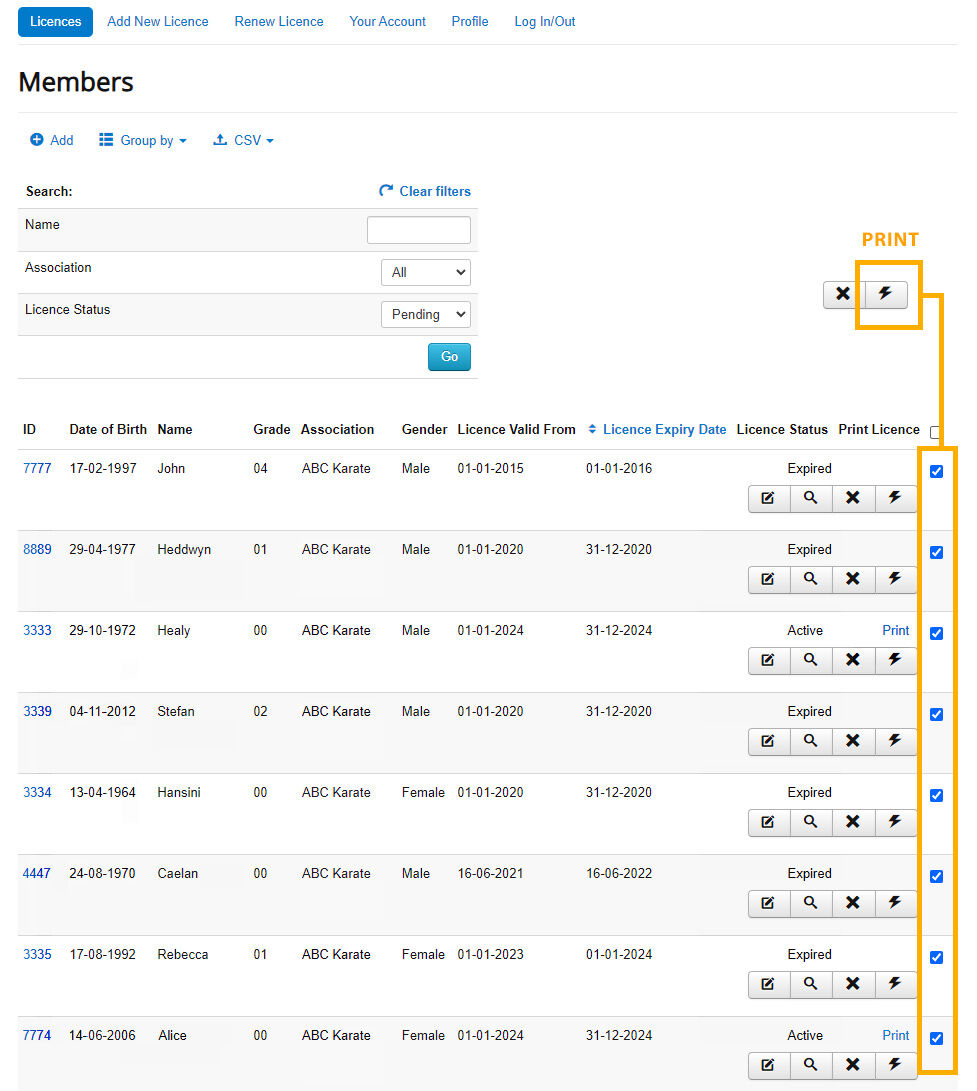Click edit icon for member Caelan

(768, 903)
